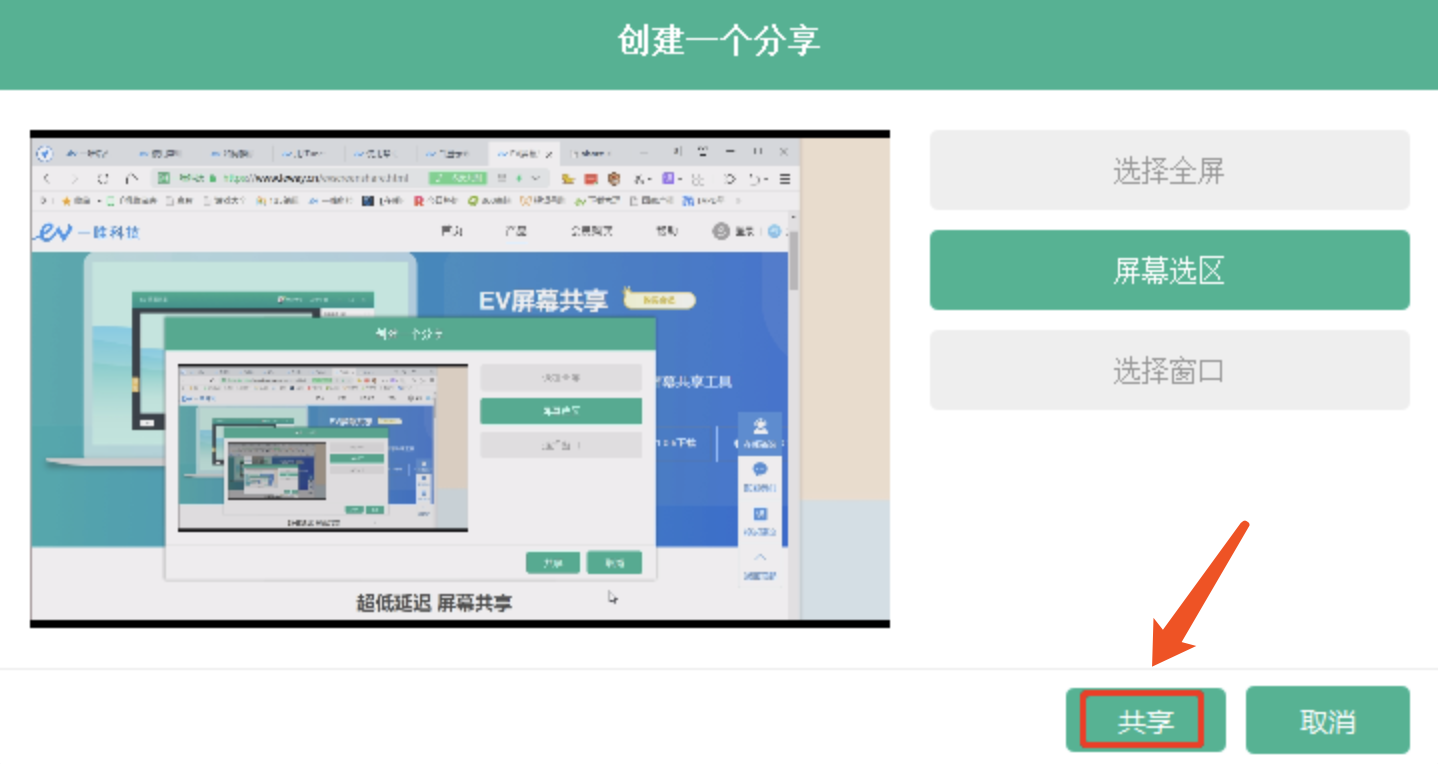The height and width of the screenshot is (764, 1438).
Task: Choose the 屏幕选区 share mode
Action: [x=1169, y=271]
